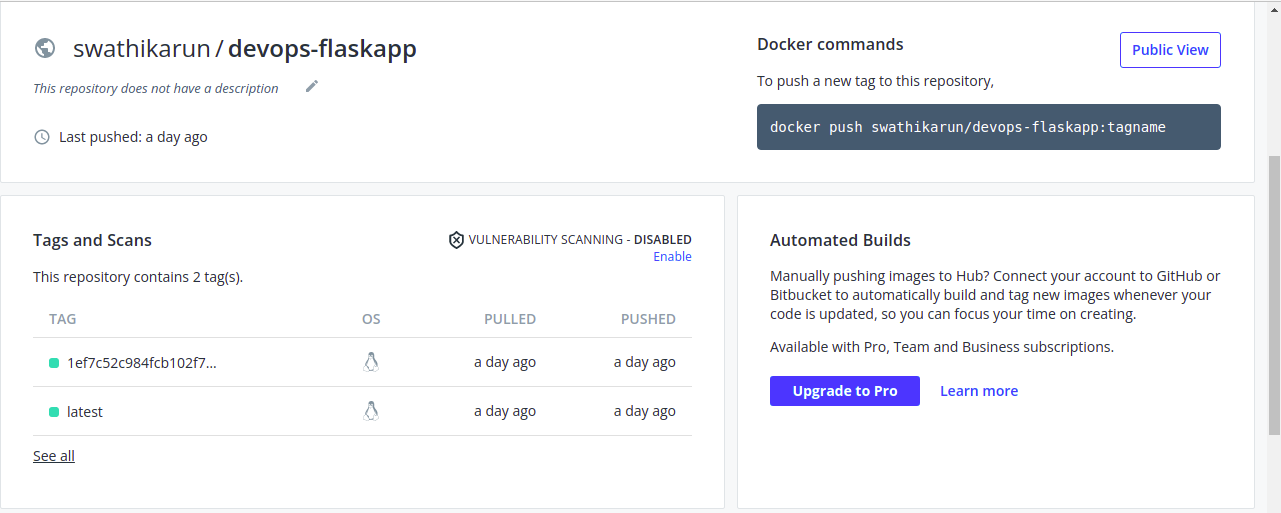Click the swathikarun namespace in the title
1281x513 pixels.
(x=142, y=48)
